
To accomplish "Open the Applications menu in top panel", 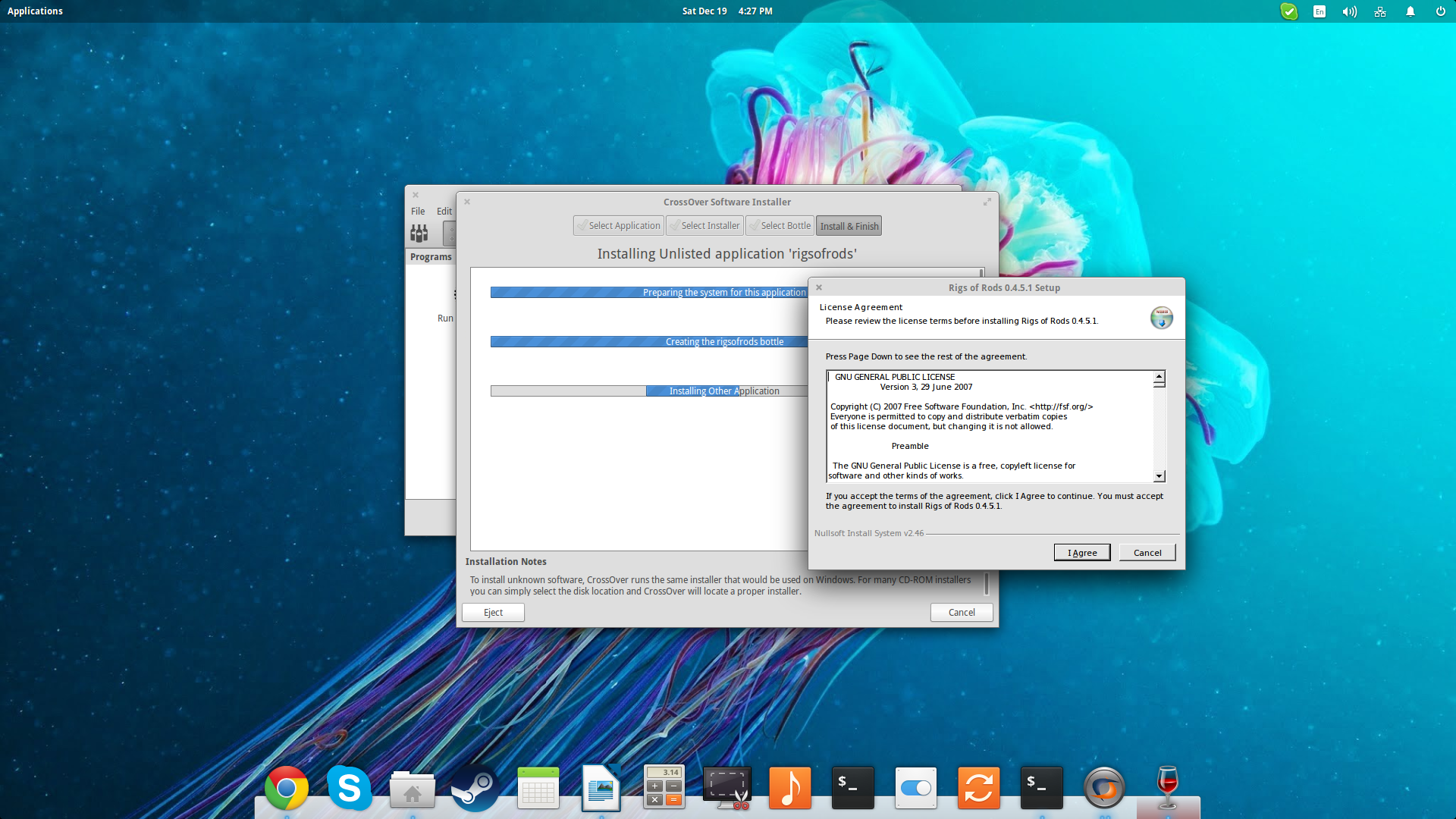I will (35, 11).
